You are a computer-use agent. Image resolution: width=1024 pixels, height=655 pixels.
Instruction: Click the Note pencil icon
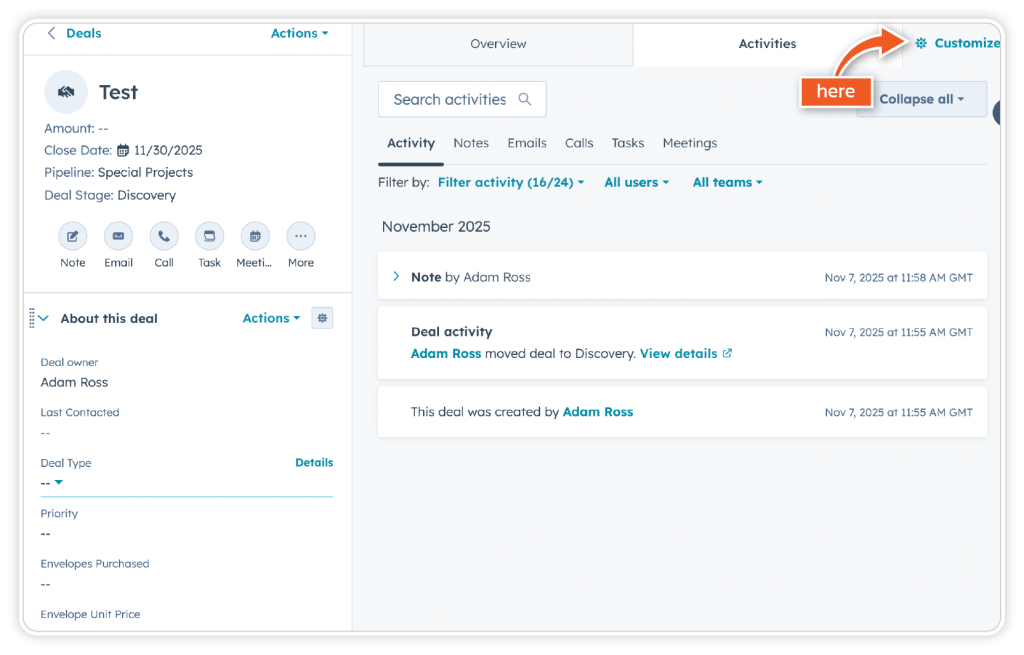[x=72, y=237]
